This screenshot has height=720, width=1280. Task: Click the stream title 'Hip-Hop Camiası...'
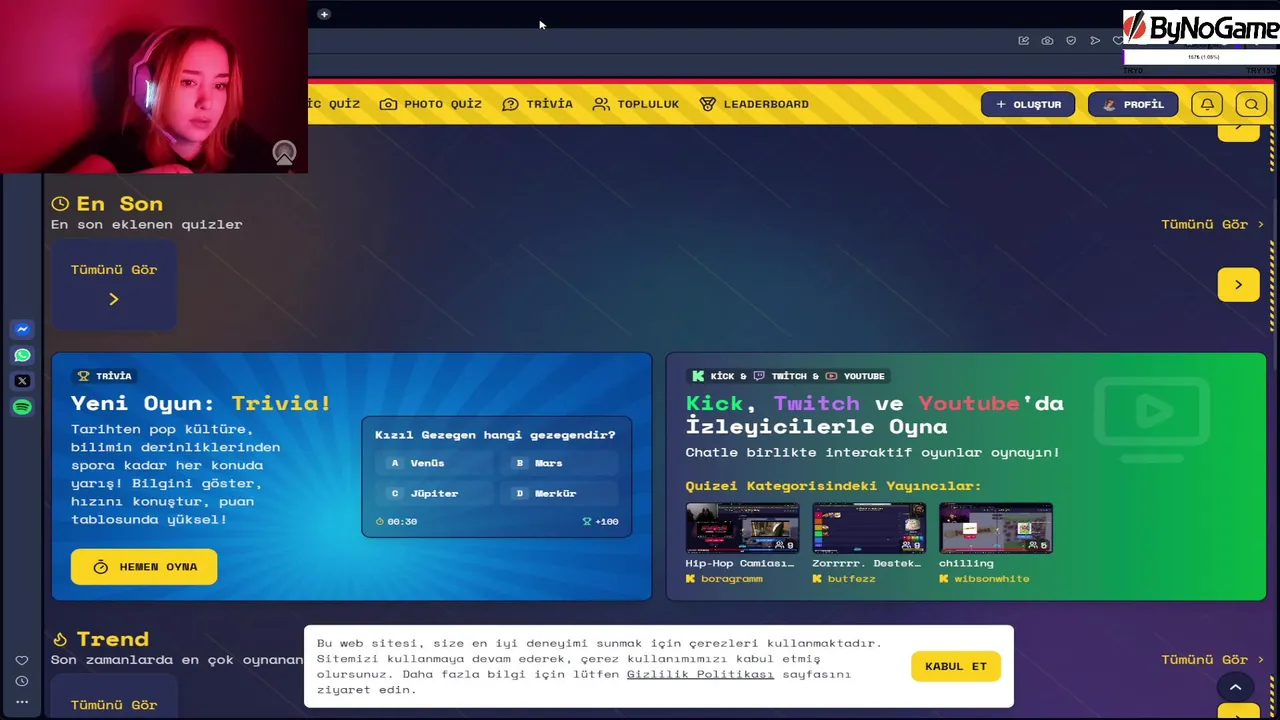click(740, 563)
